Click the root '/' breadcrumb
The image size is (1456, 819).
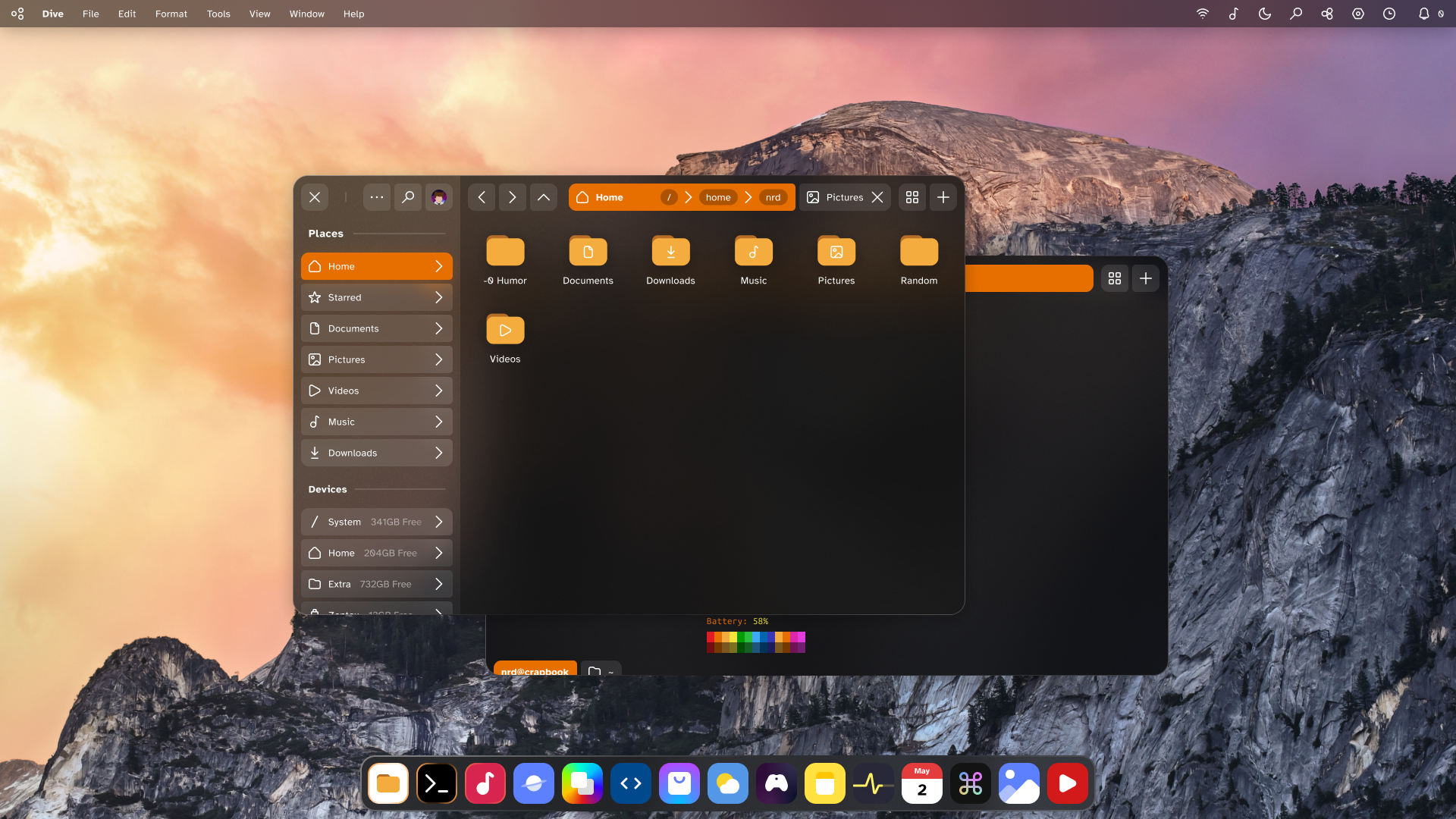click(x=669, y=197)
